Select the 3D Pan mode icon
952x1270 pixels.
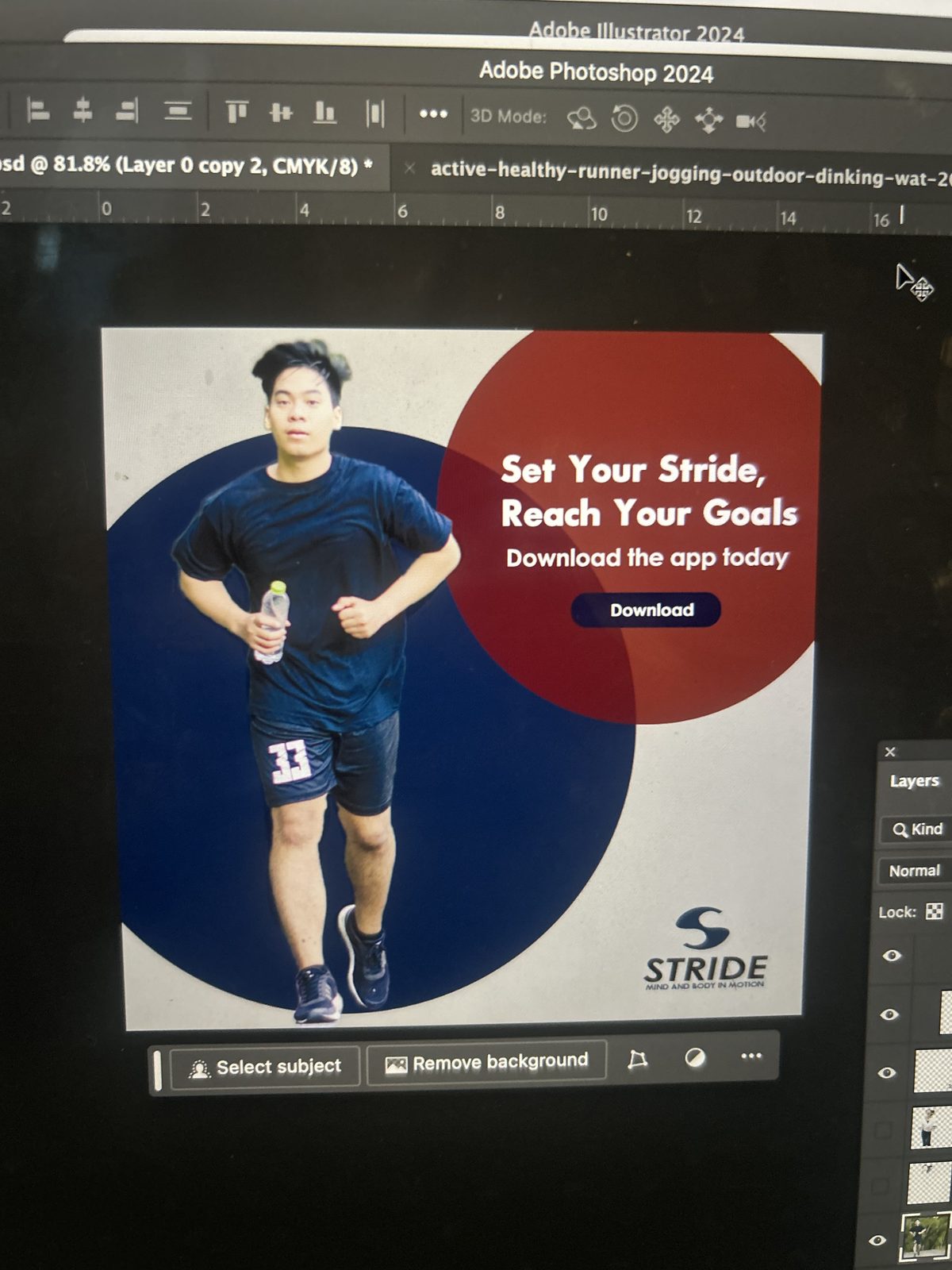pyautogui.click(x=666, y=120)
